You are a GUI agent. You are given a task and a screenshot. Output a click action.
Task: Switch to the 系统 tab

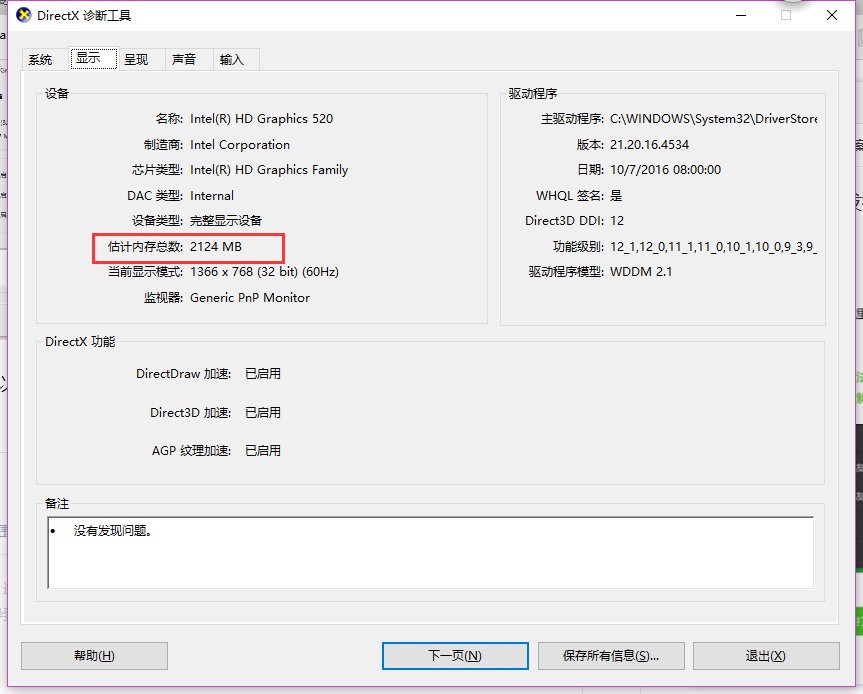point(40,59)
